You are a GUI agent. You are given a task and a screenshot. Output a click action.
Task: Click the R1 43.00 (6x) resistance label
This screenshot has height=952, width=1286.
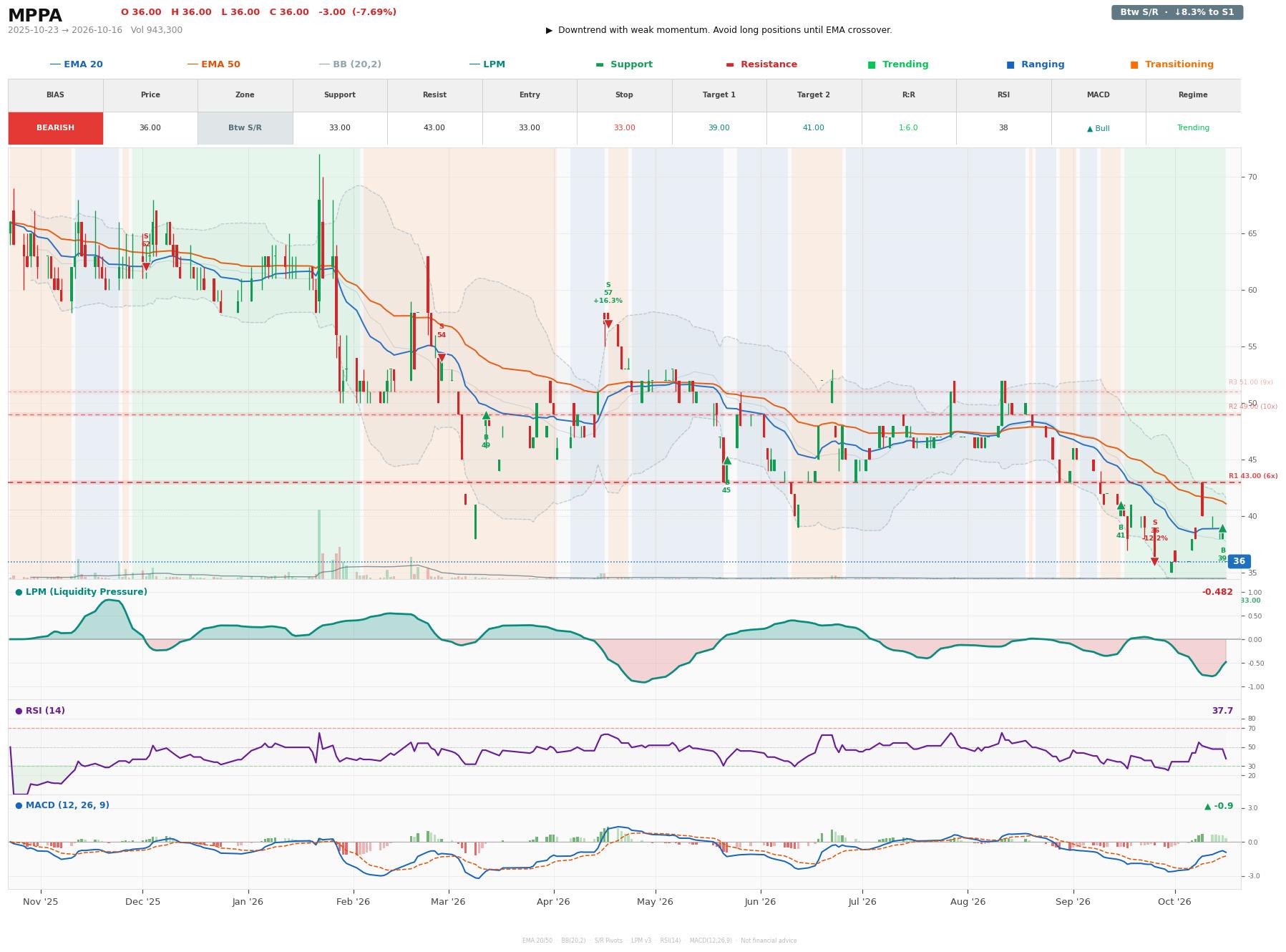(1253, 476)
